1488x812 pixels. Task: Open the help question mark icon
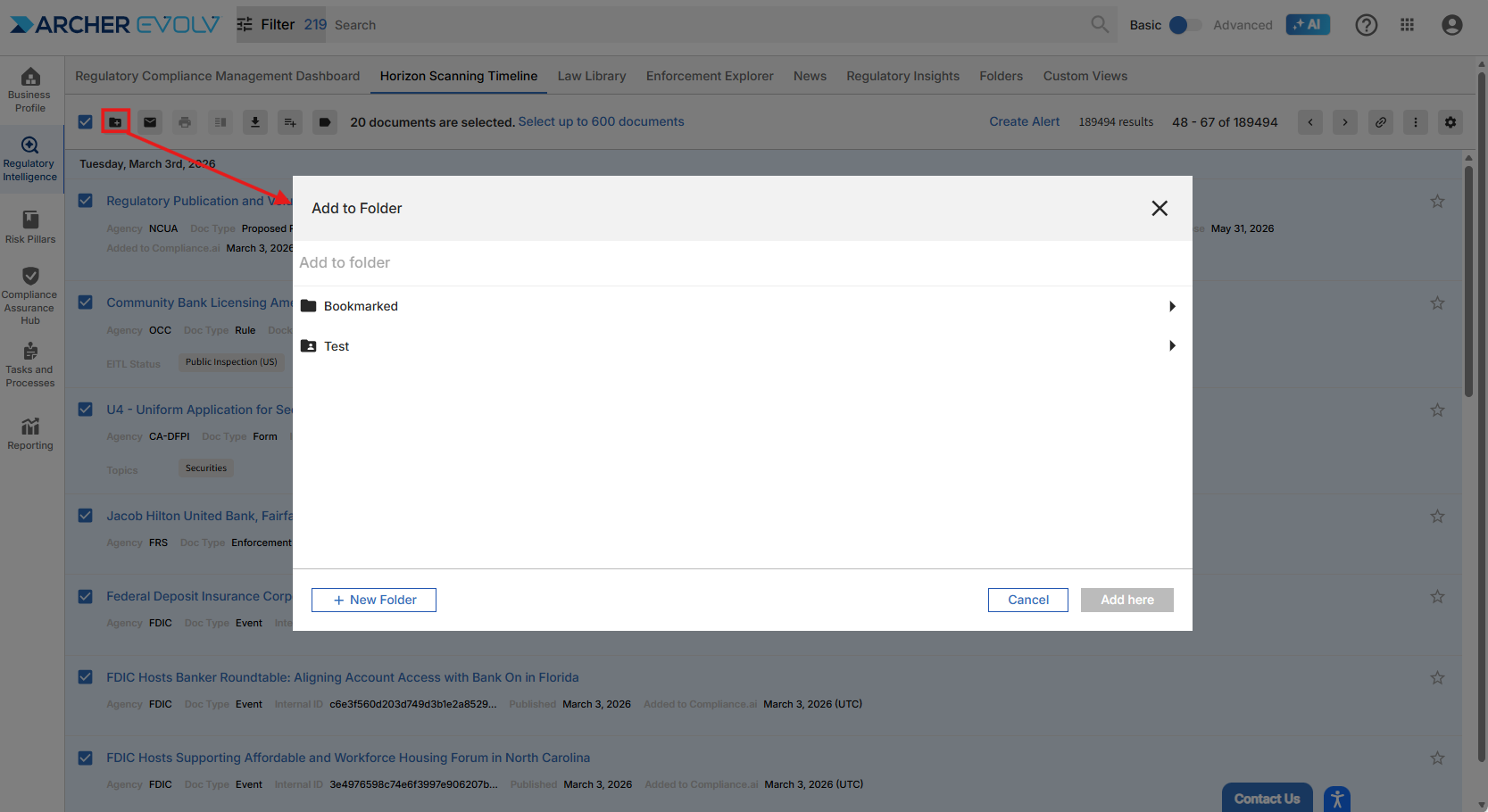(1366, 25)
